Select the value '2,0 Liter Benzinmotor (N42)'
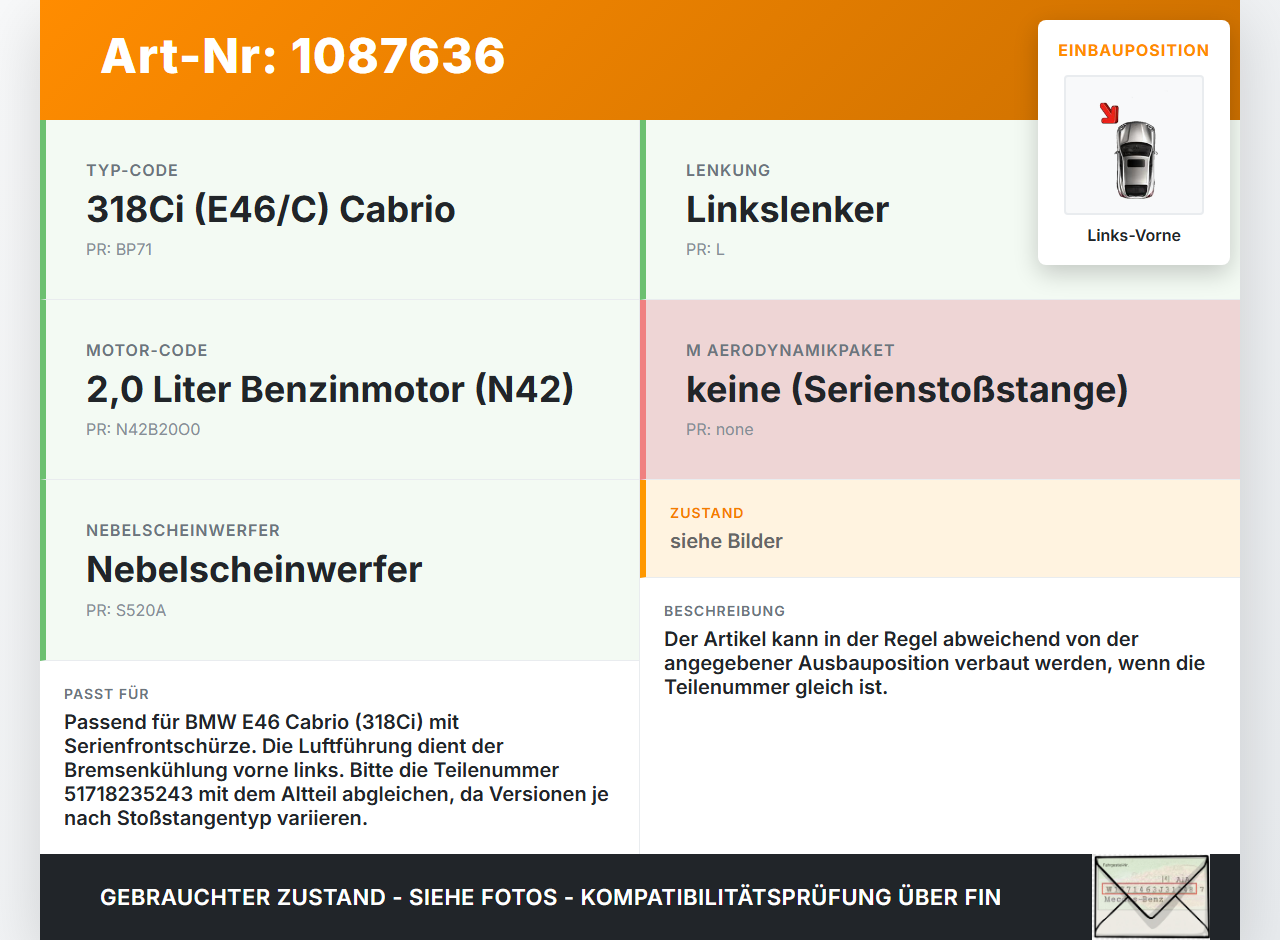This screenshot has width=1280, height=940. [330, 390]
